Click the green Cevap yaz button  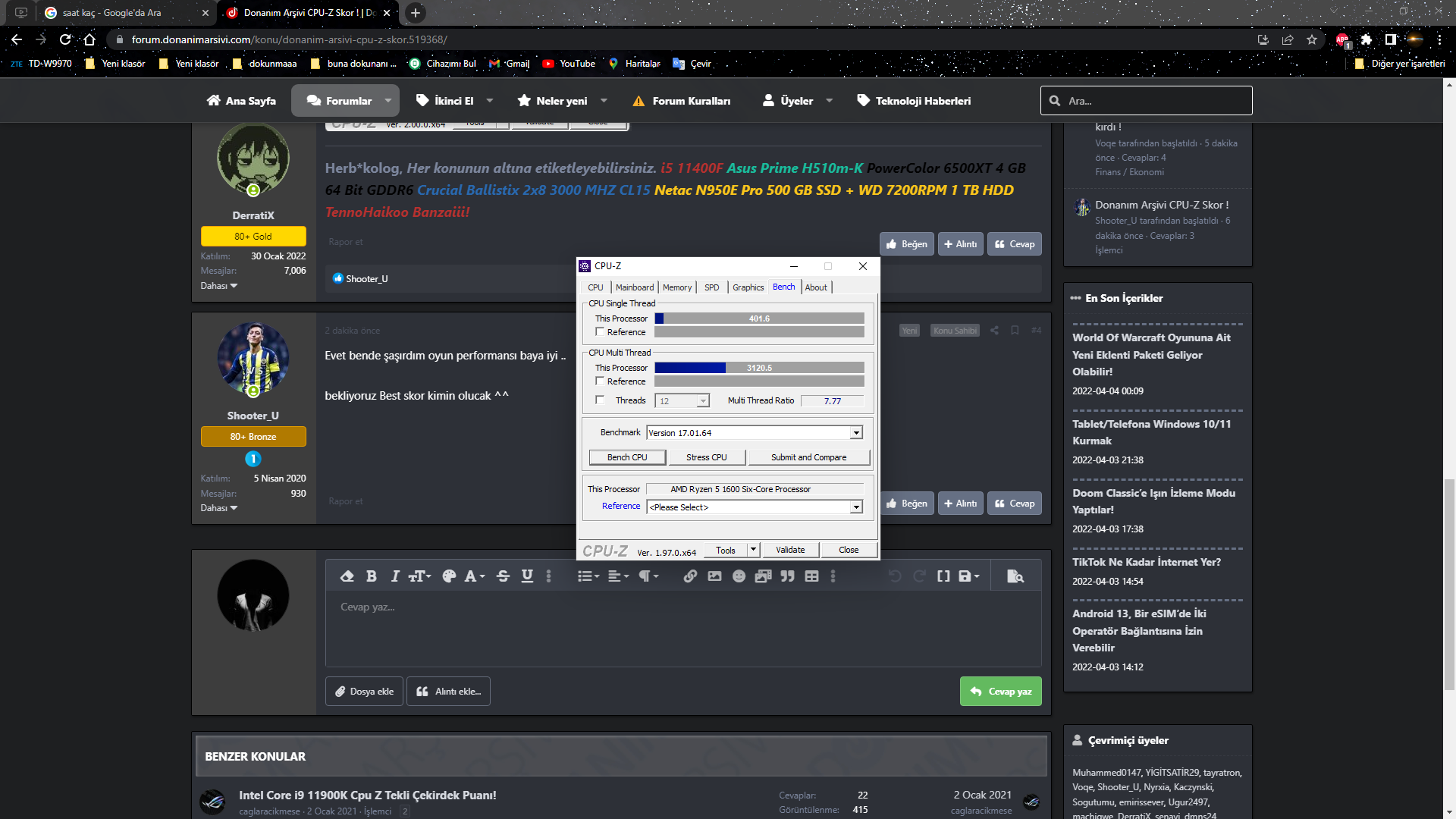pos(1000,692)
